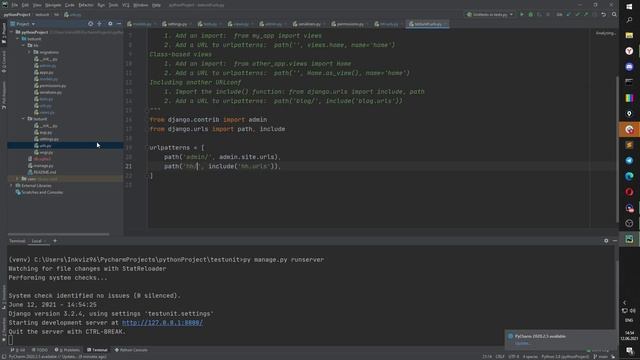Open the Edit menu
Screen dimensions: 640x360
25,5
